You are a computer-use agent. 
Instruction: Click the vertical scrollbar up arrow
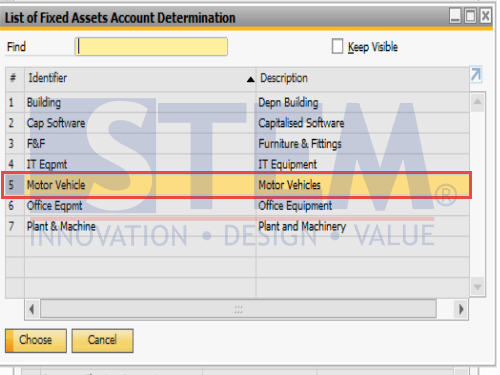477,102
